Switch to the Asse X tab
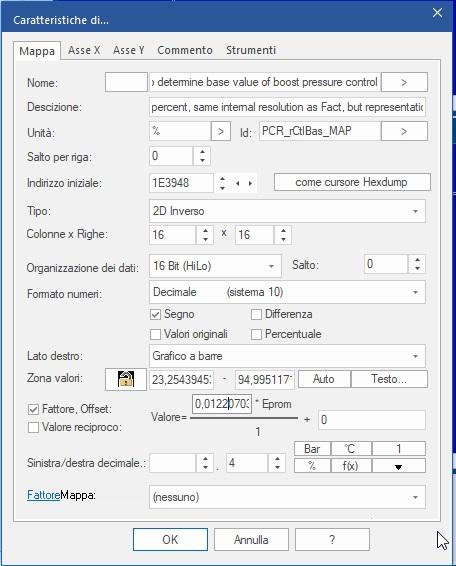 84,50
